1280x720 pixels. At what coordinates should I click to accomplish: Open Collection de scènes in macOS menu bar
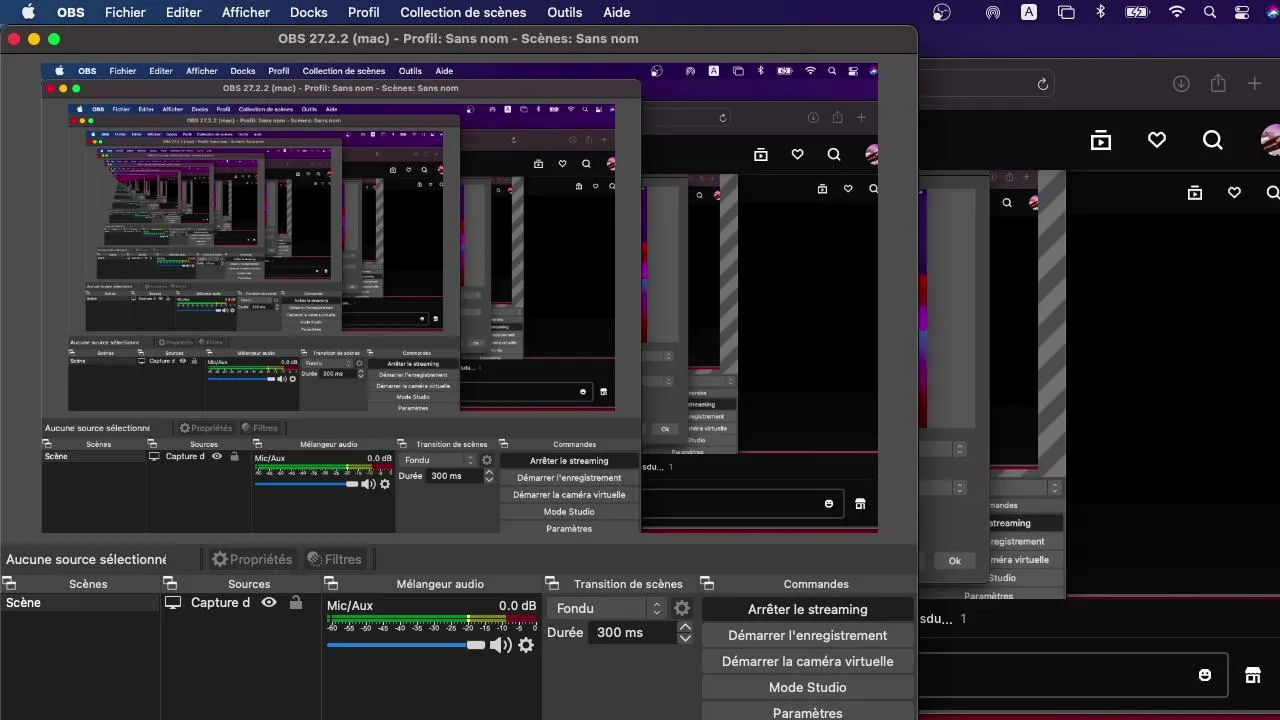(x=463, y=12)
